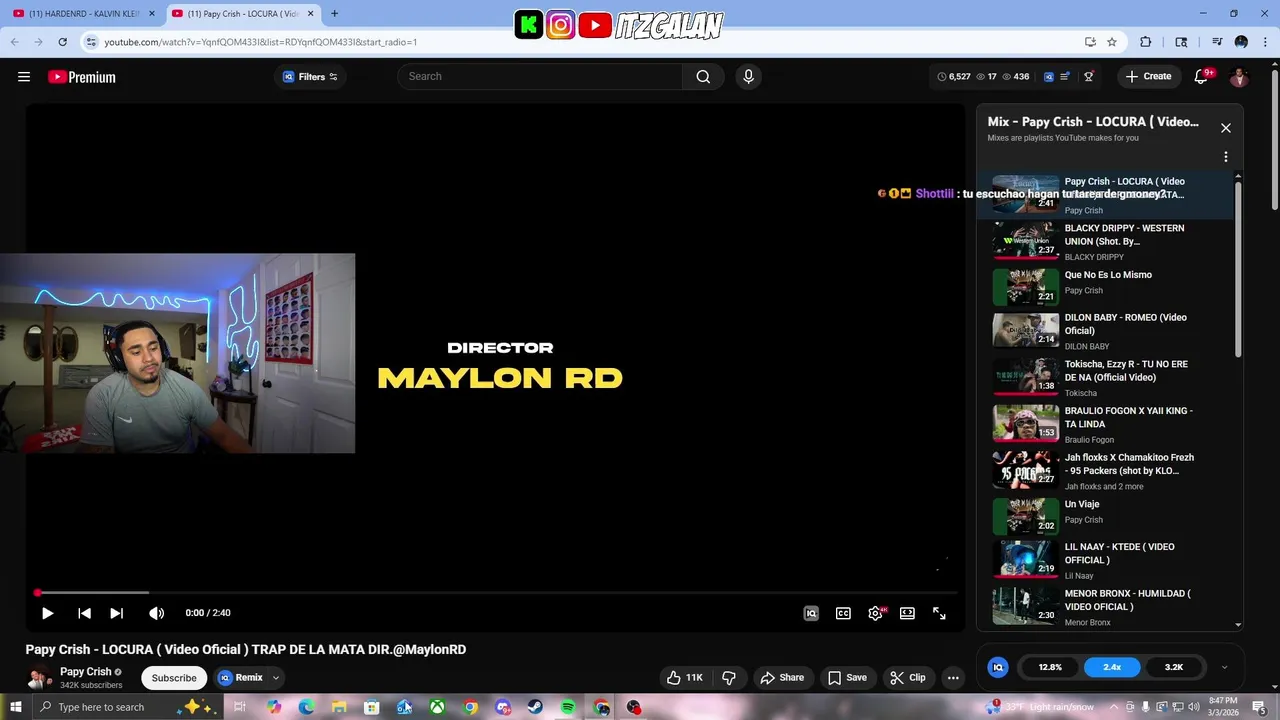The width and height of the screenshot is (1280, 720).
Task: Click the vidIQ logo in score bar
Action: pyautogui.click(x=997, y=667)
